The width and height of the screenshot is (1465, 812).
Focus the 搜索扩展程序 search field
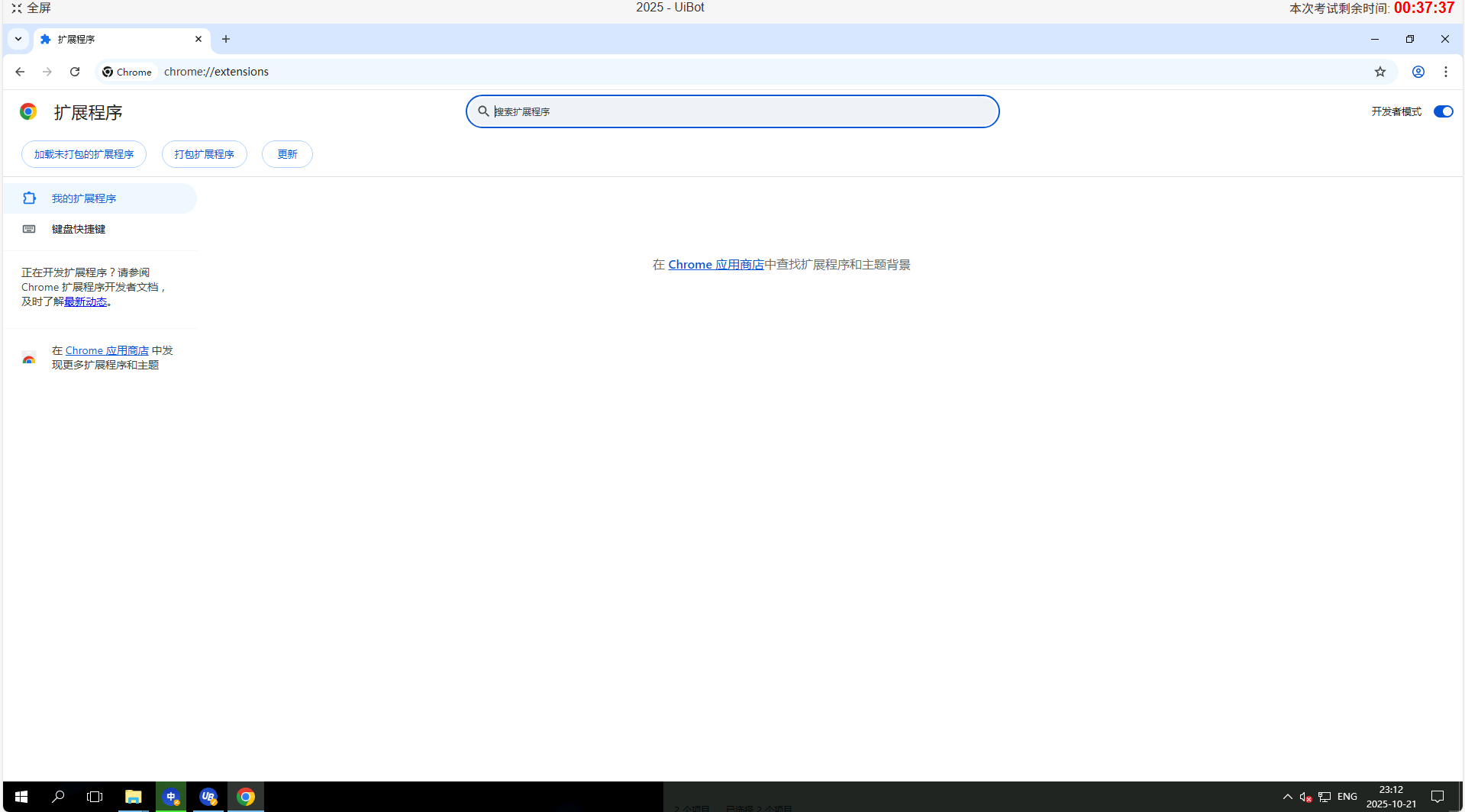tap(733, 111)
